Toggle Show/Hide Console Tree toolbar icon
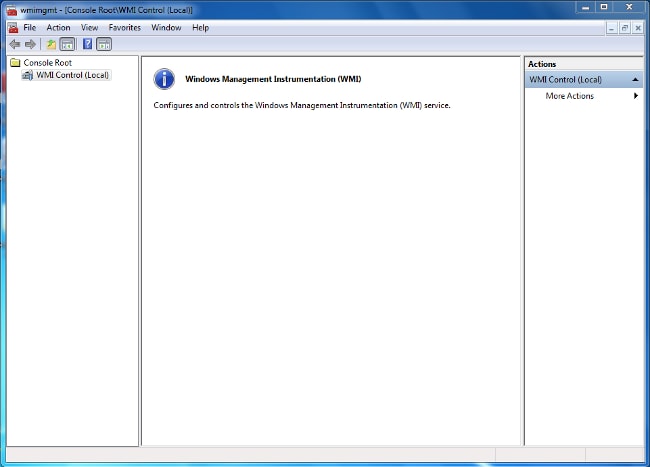The image size is (650, 467). [68, 44]
